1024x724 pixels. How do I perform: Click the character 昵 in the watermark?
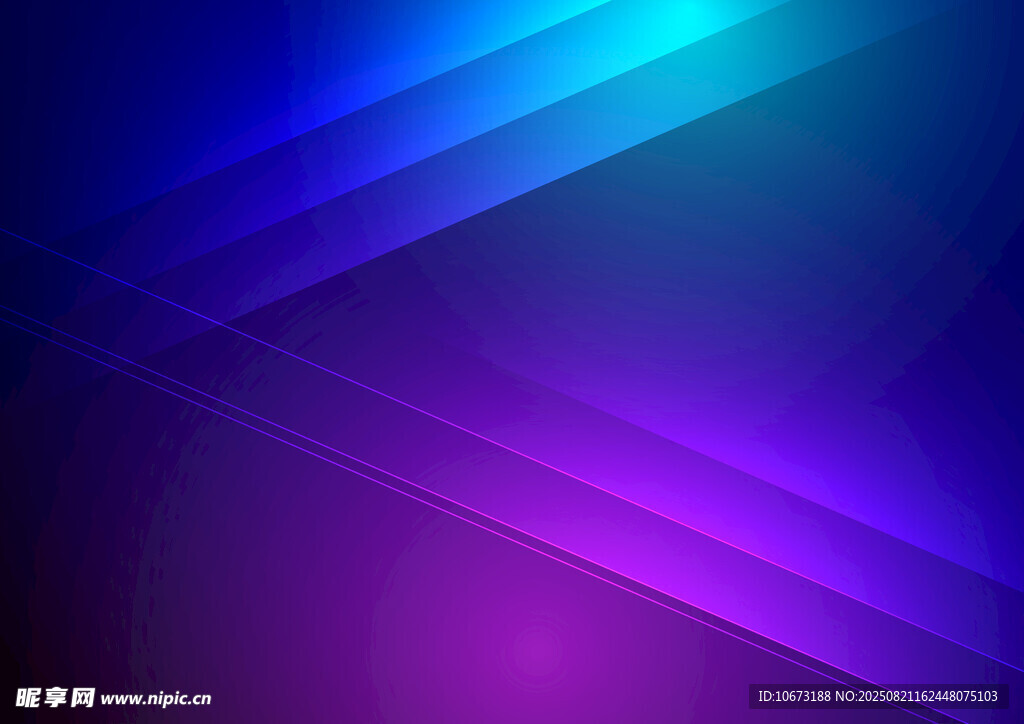(x=28, y=697)
